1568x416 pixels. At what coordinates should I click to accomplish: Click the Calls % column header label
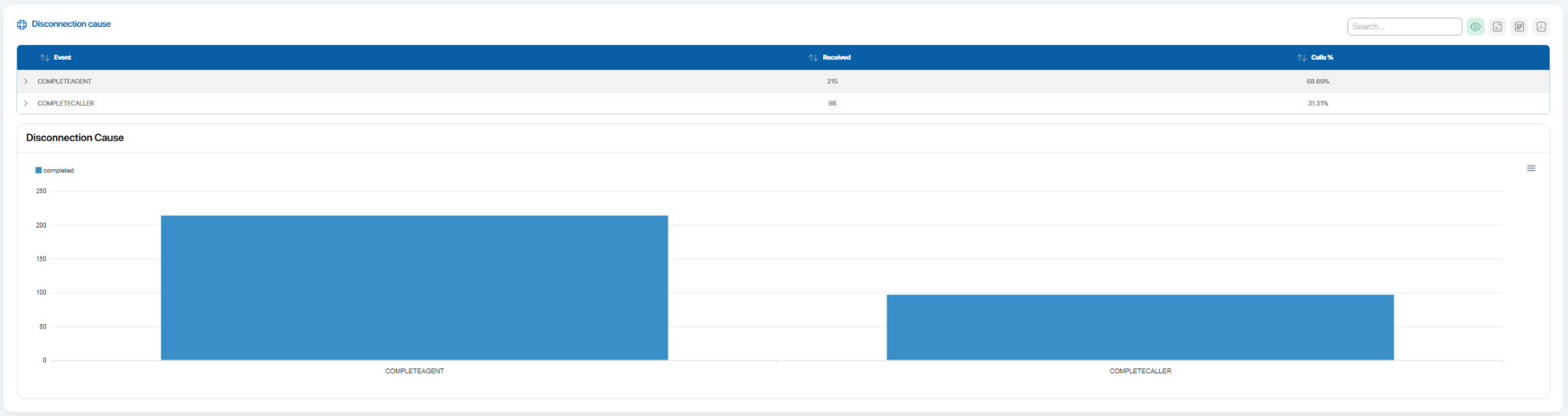coord(1322,57)
